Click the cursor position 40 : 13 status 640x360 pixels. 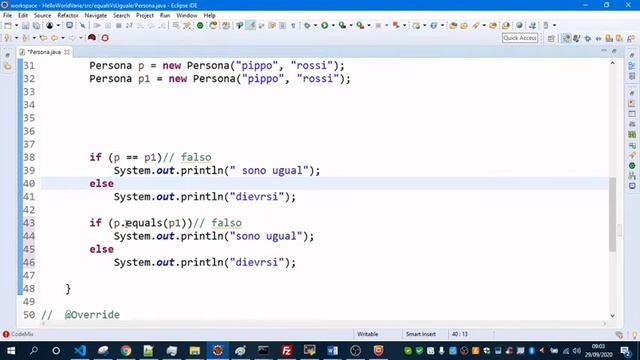click(x=460, y=334)
